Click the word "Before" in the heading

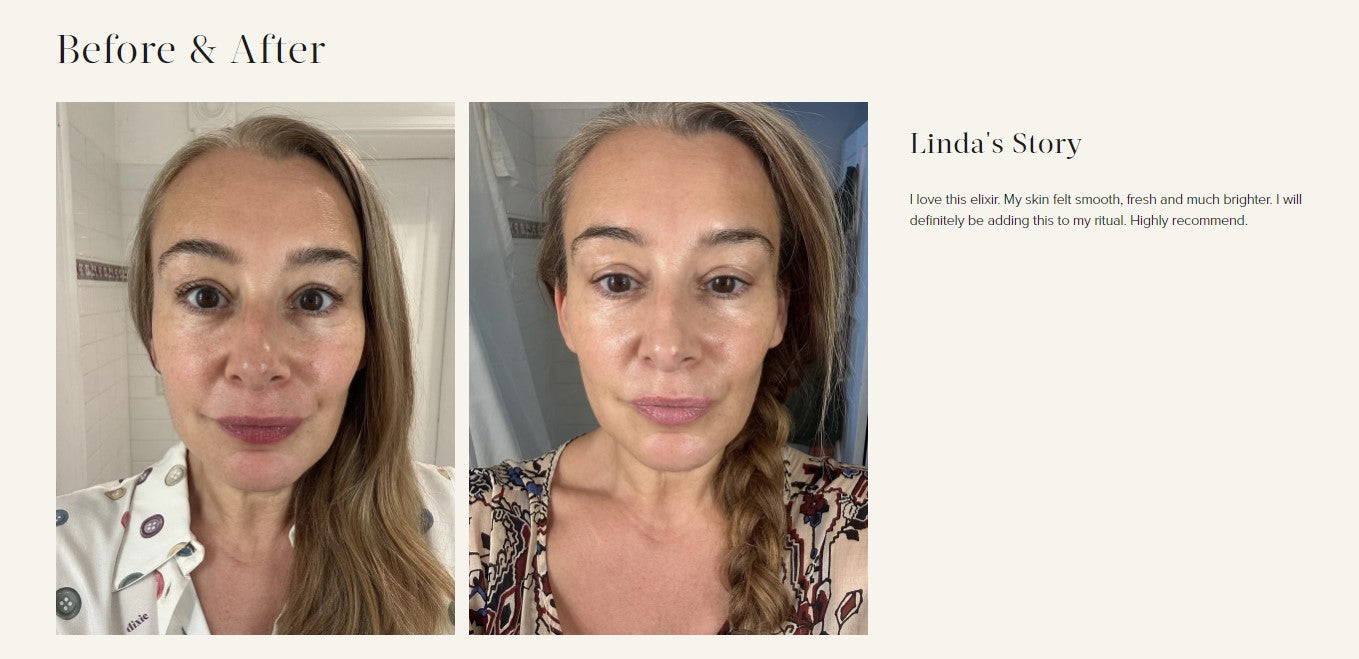[117, 50]
